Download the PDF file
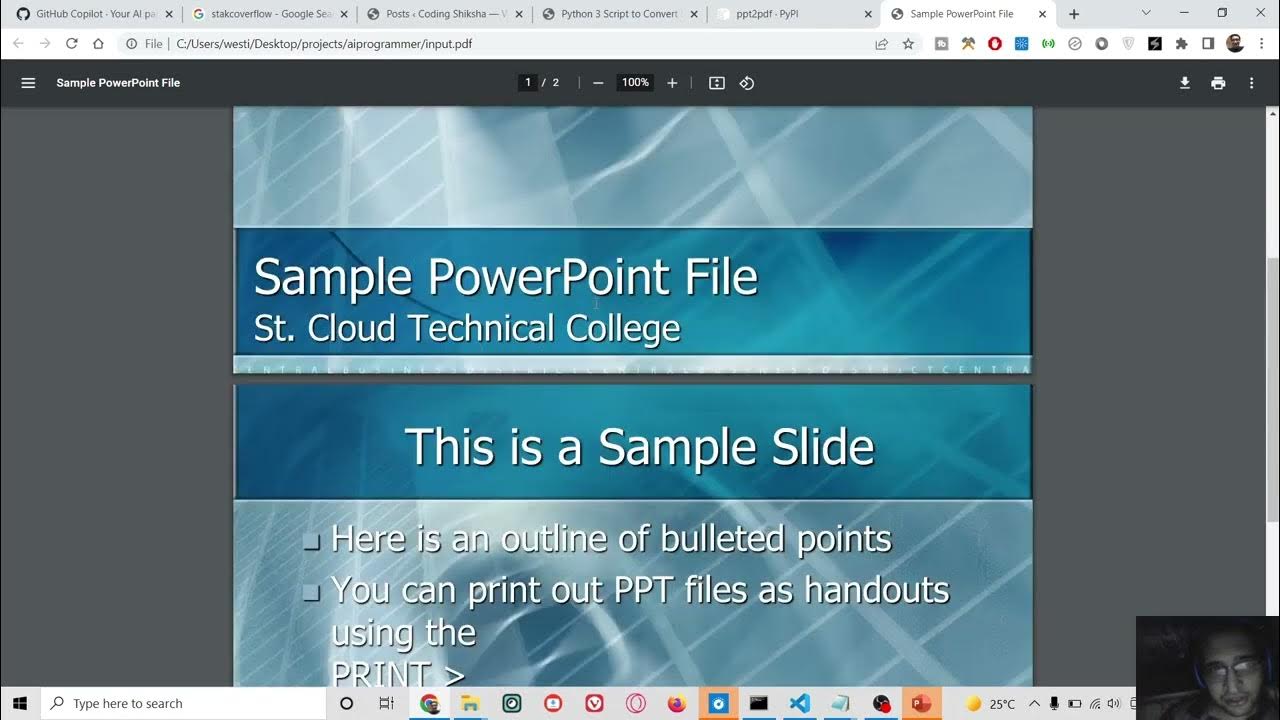 (1185, 83)
